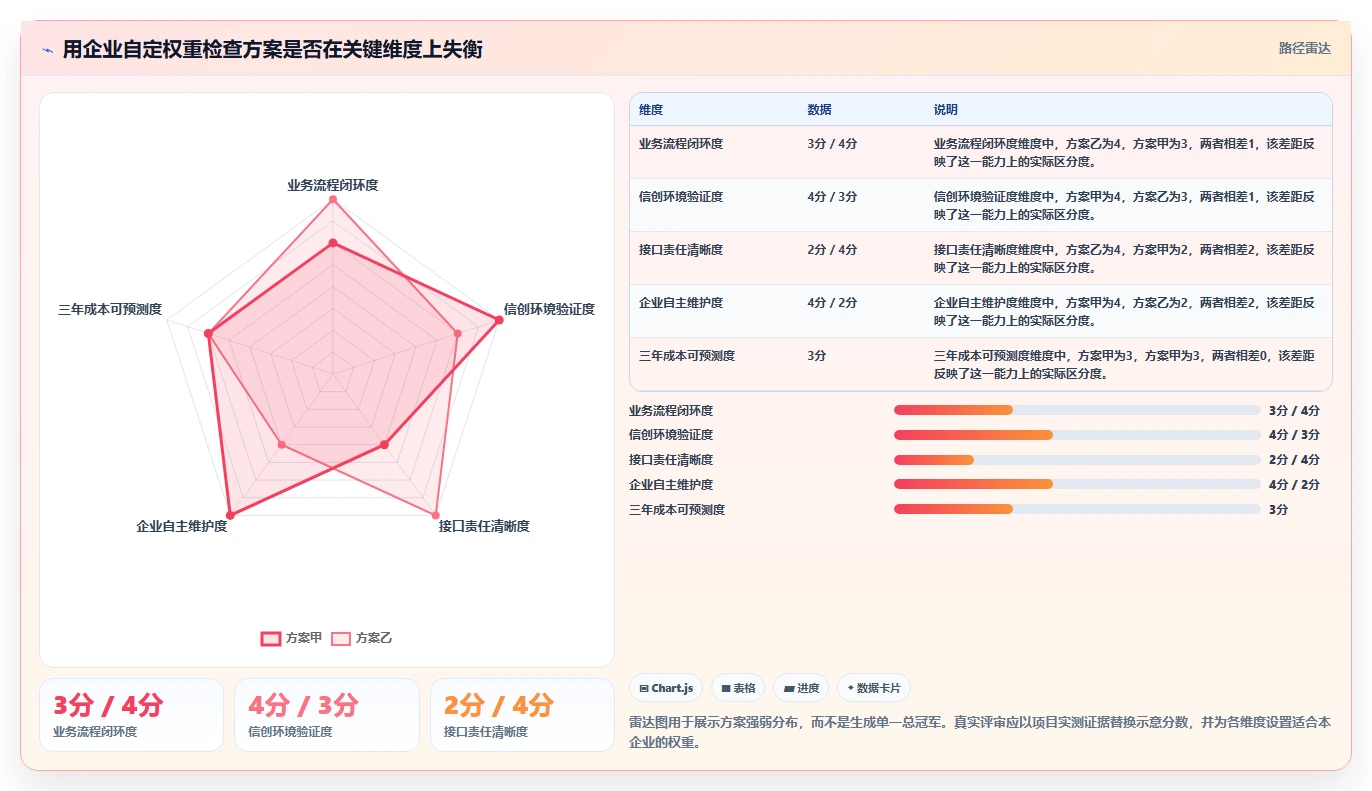Click the 业务流程闭环度 progress bar
The width and height of the screenshot is (1372, 791).
click(x=1077, y=410)
